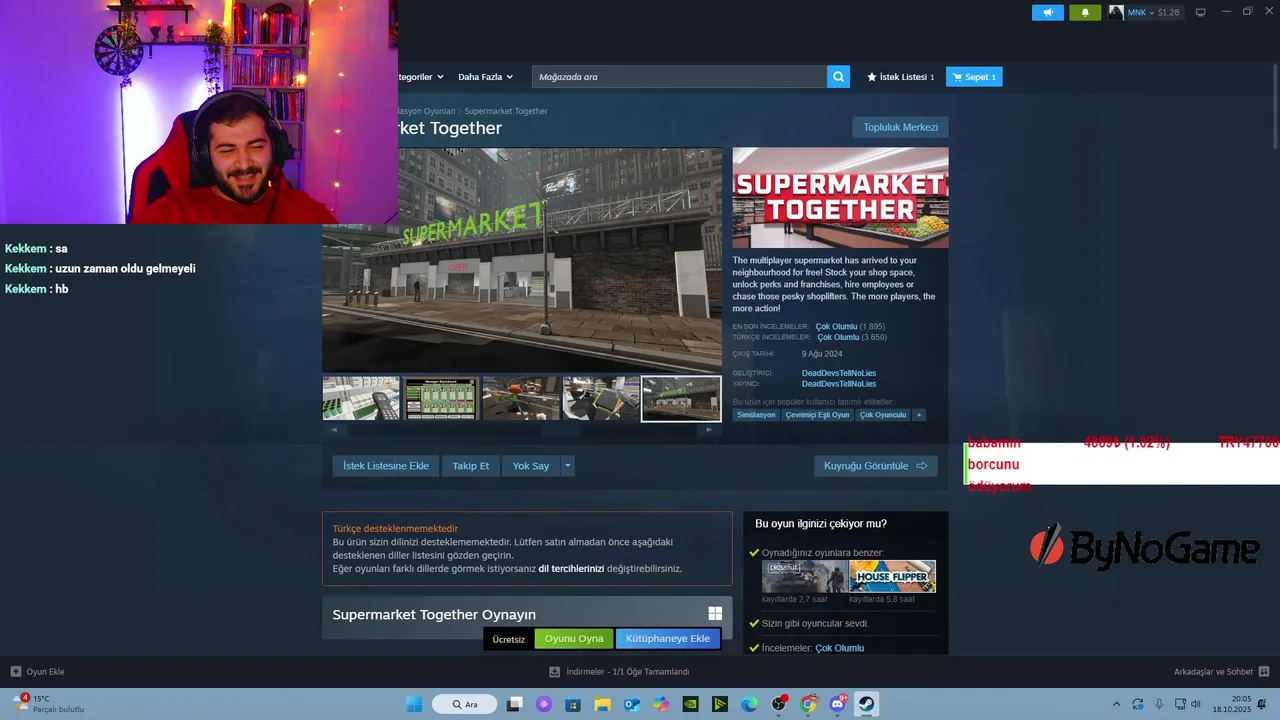Select the manager blackboard thumbnail

(x=441, y=399)
